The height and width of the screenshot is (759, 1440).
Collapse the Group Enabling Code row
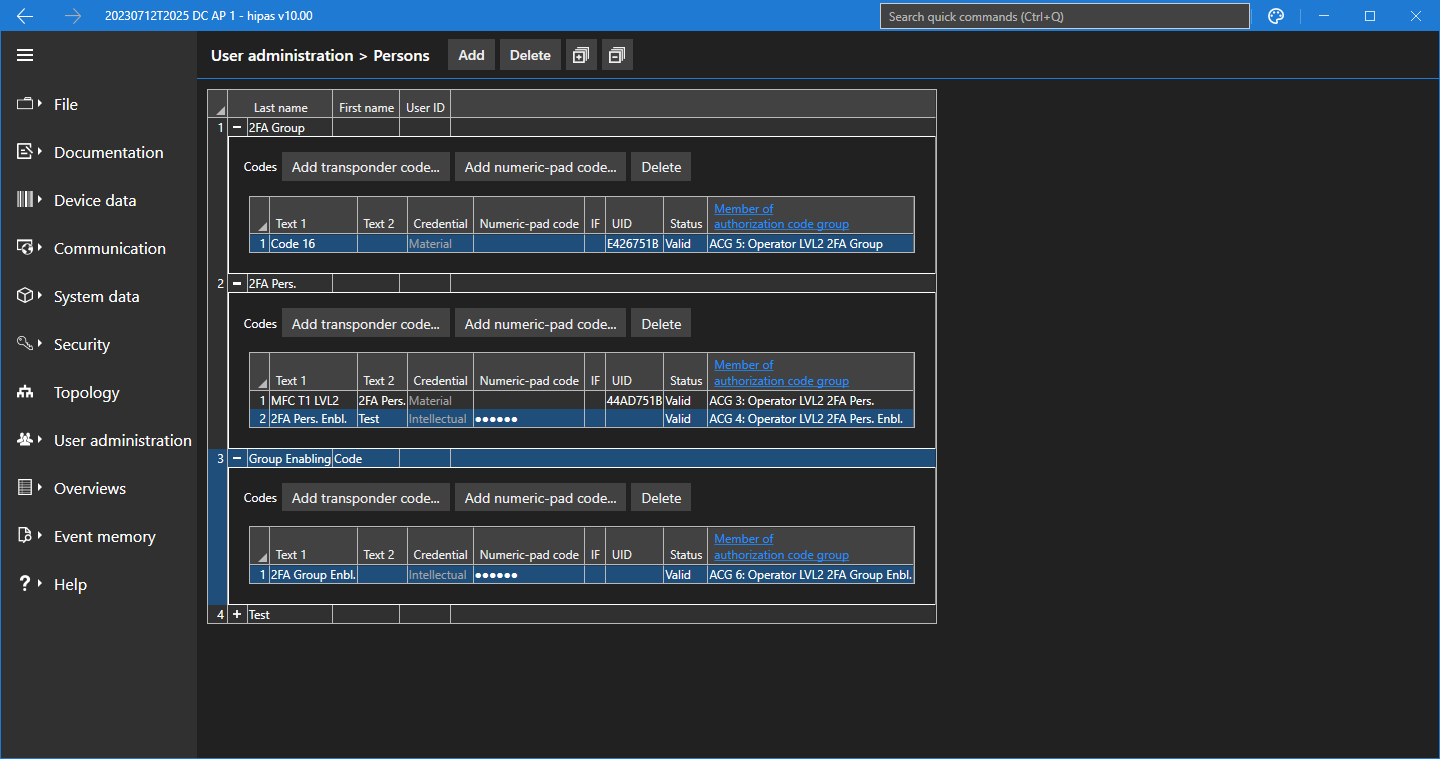coord(237,458)
